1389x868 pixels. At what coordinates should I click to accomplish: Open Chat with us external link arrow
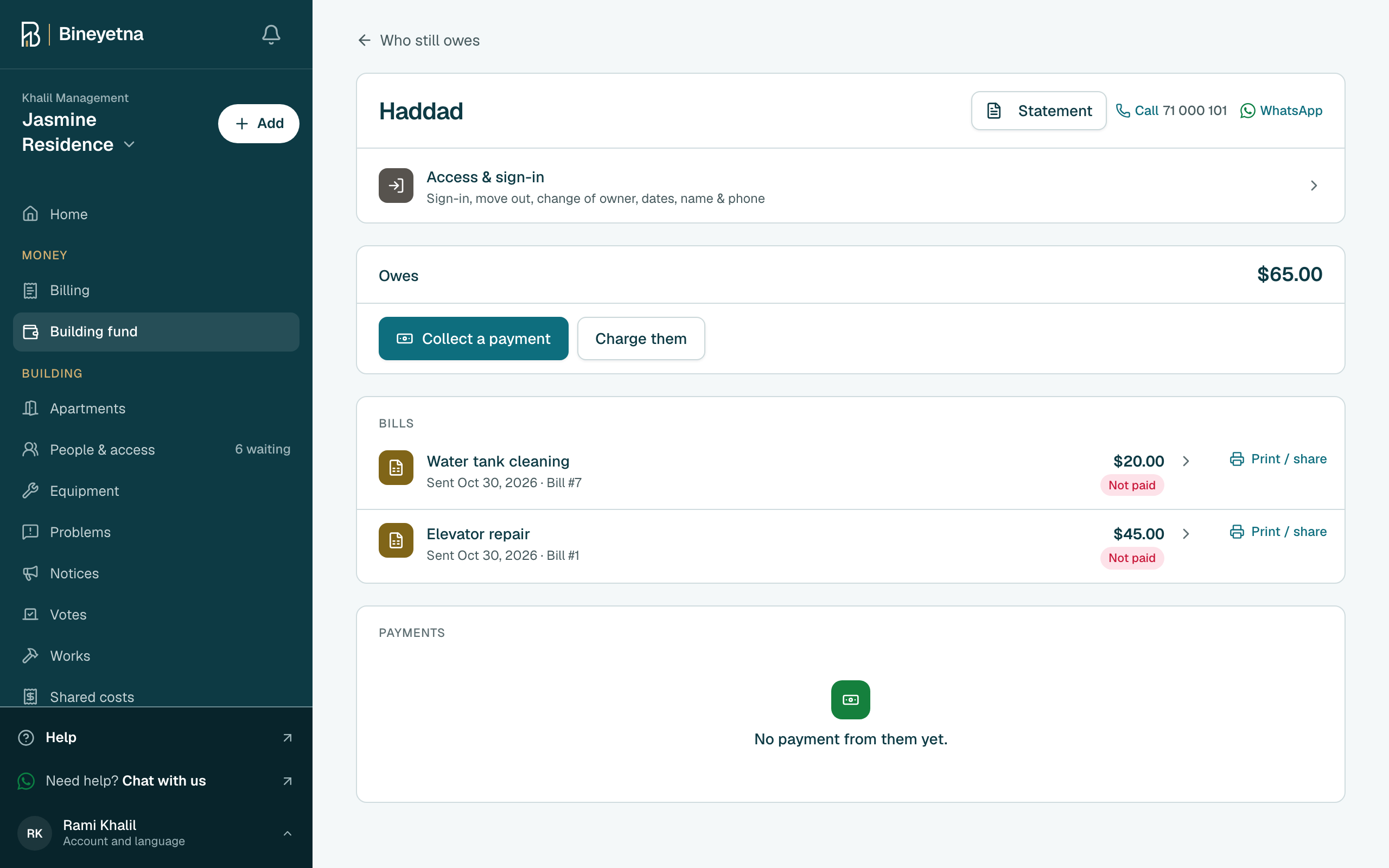(288, 781)
